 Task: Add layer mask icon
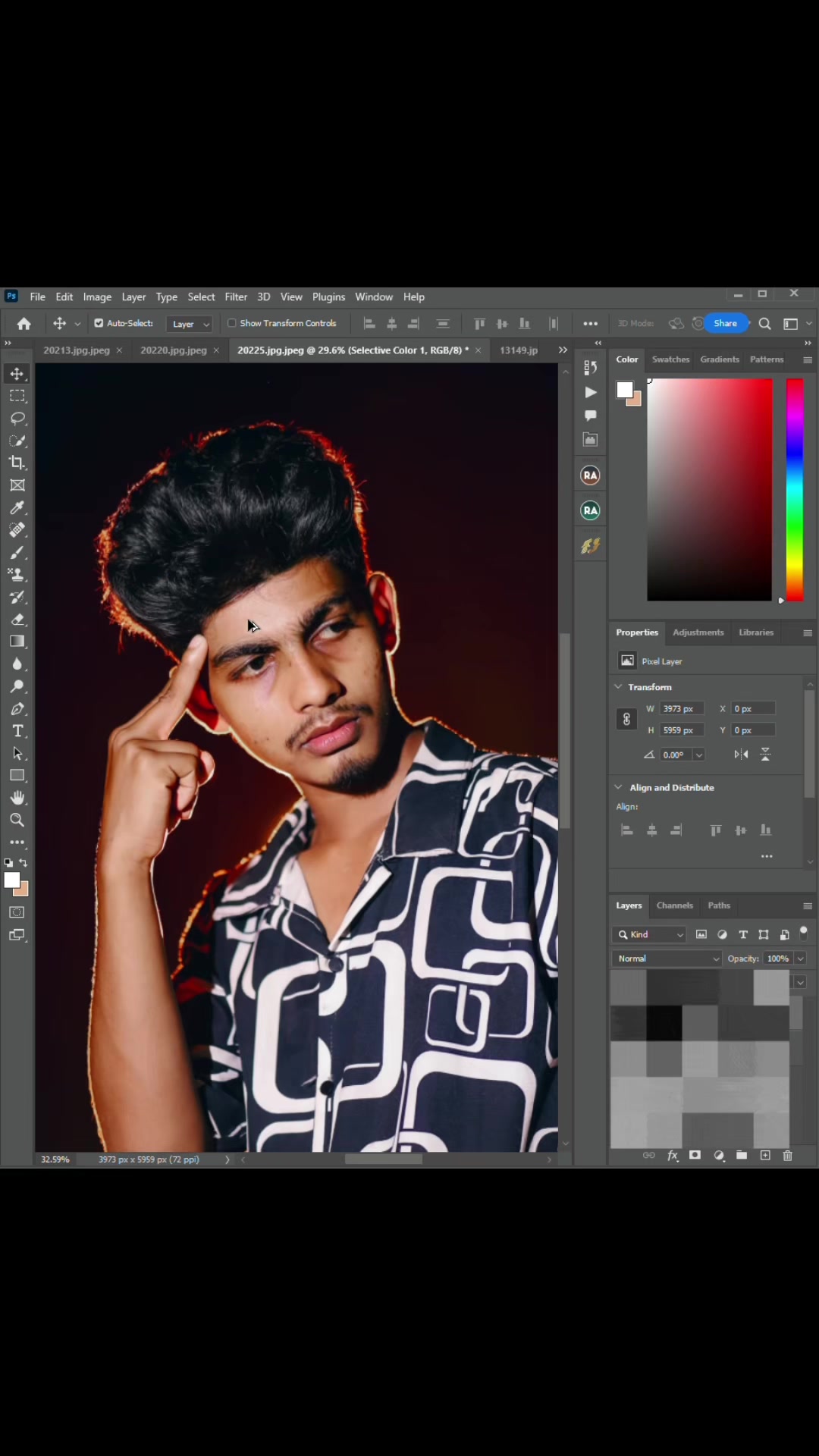695,1156
